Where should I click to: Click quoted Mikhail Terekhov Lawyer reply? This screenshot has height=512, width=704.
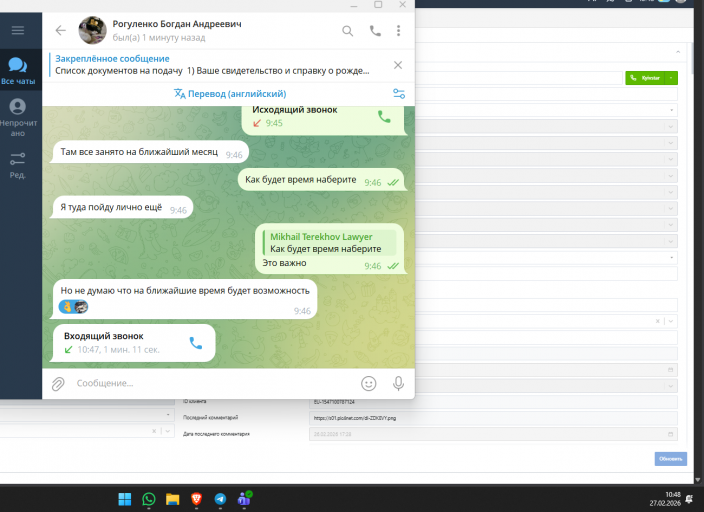330,243
